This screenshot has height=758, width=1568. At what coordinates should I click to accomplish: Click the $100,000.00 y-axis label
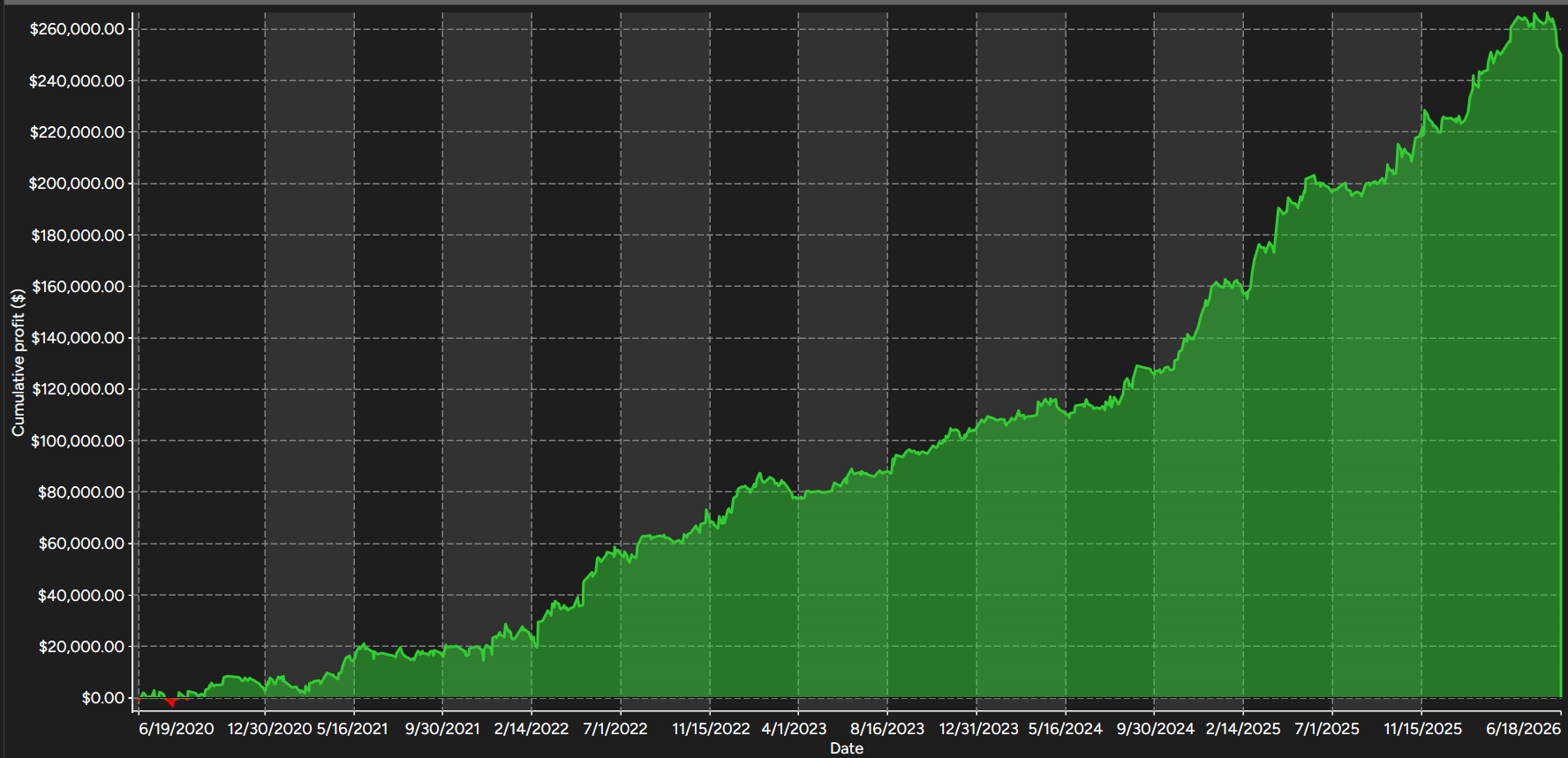pyautogui.click(x=78, y=441)
